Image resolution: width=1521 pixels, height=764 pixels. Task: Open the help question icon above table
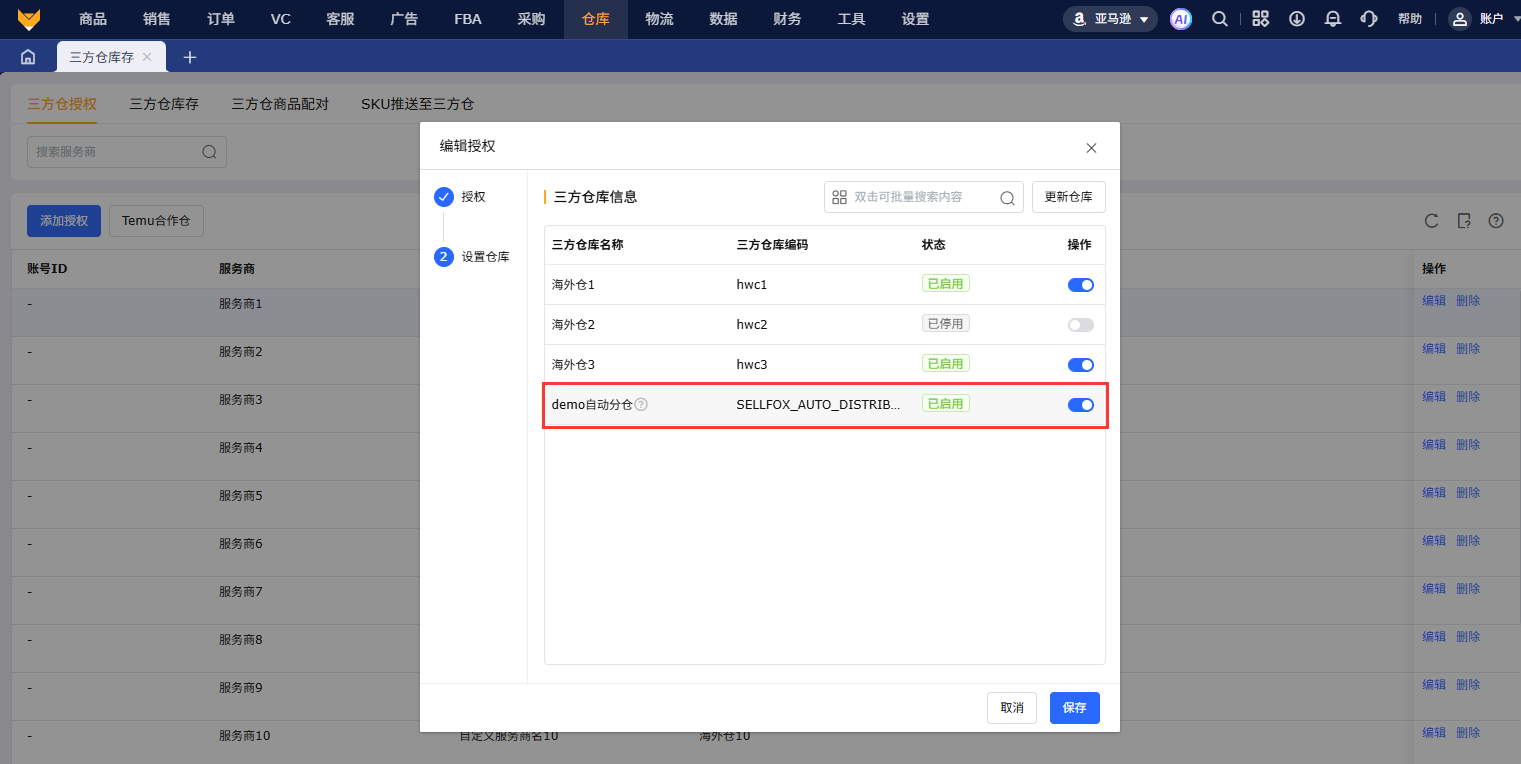point(1496,221)
